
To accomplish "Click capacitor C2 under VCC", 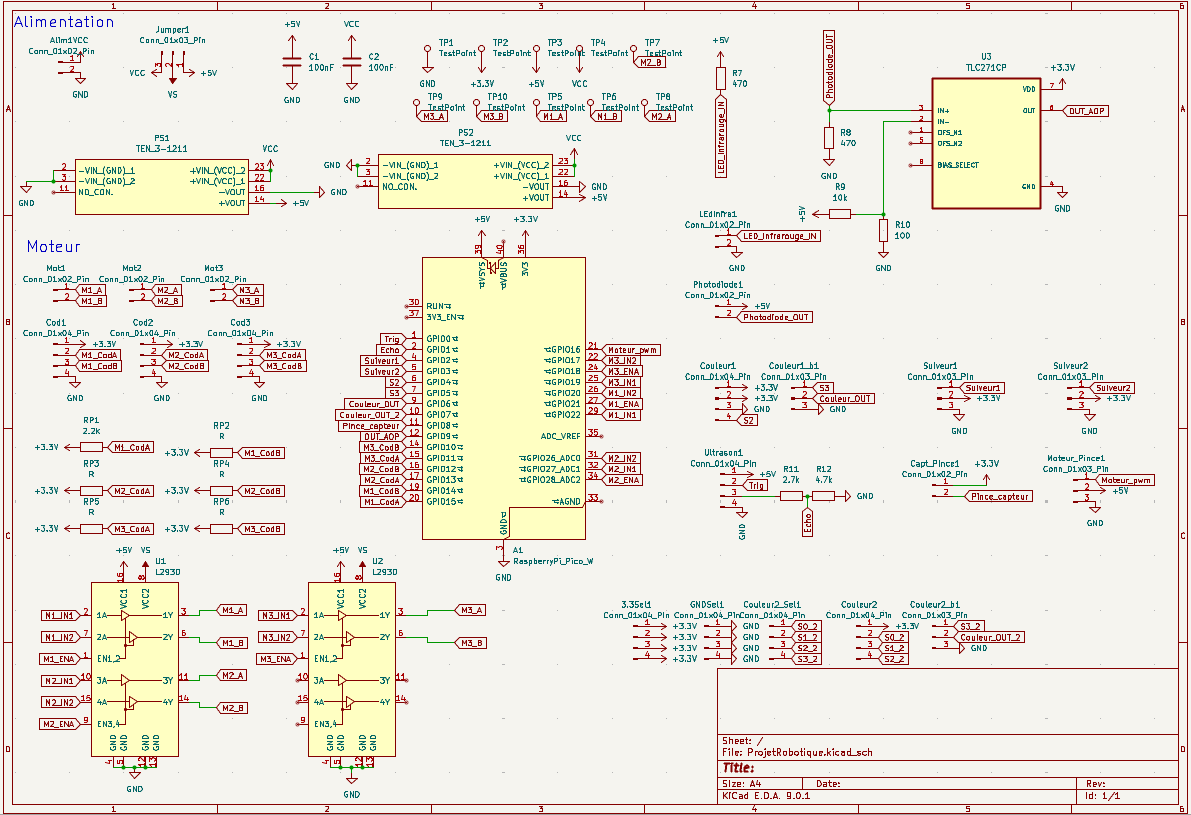I will click(x=352, y=62).
